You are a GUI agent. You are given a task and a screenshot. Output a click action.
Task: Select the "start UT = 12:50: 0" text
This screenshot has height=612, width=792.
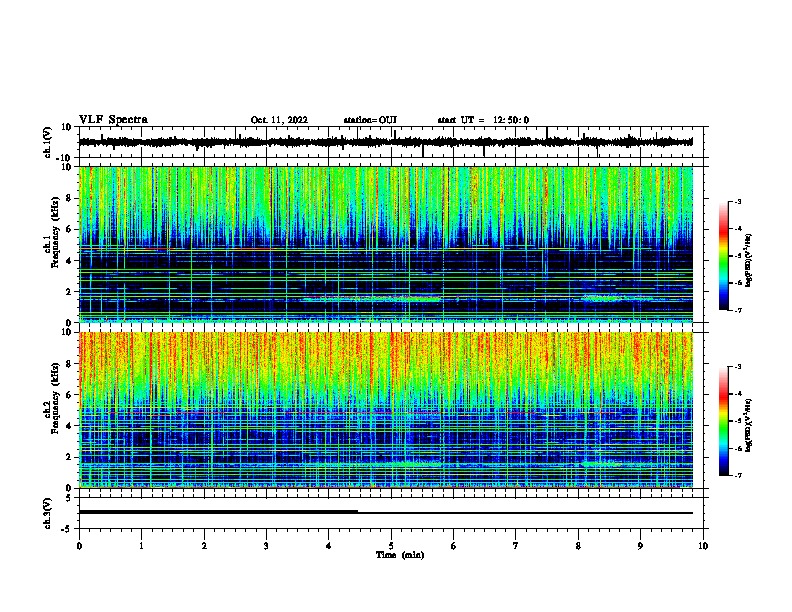483,120
